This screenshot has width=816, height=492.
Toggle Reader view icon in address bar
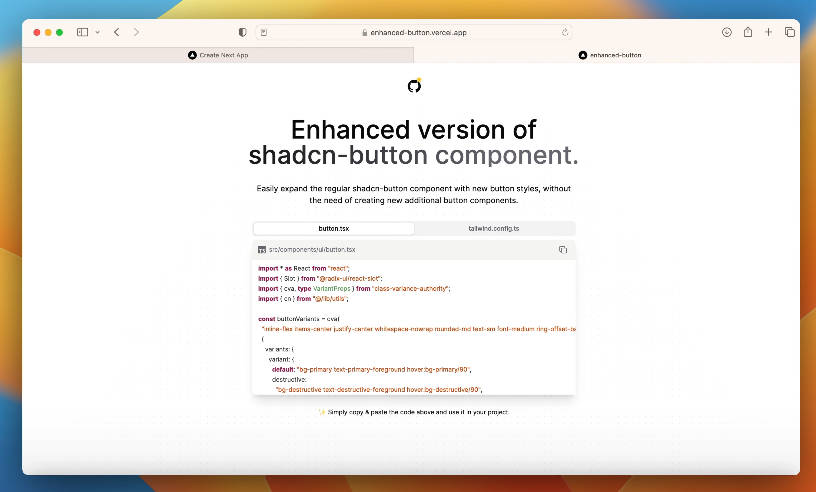264,32
